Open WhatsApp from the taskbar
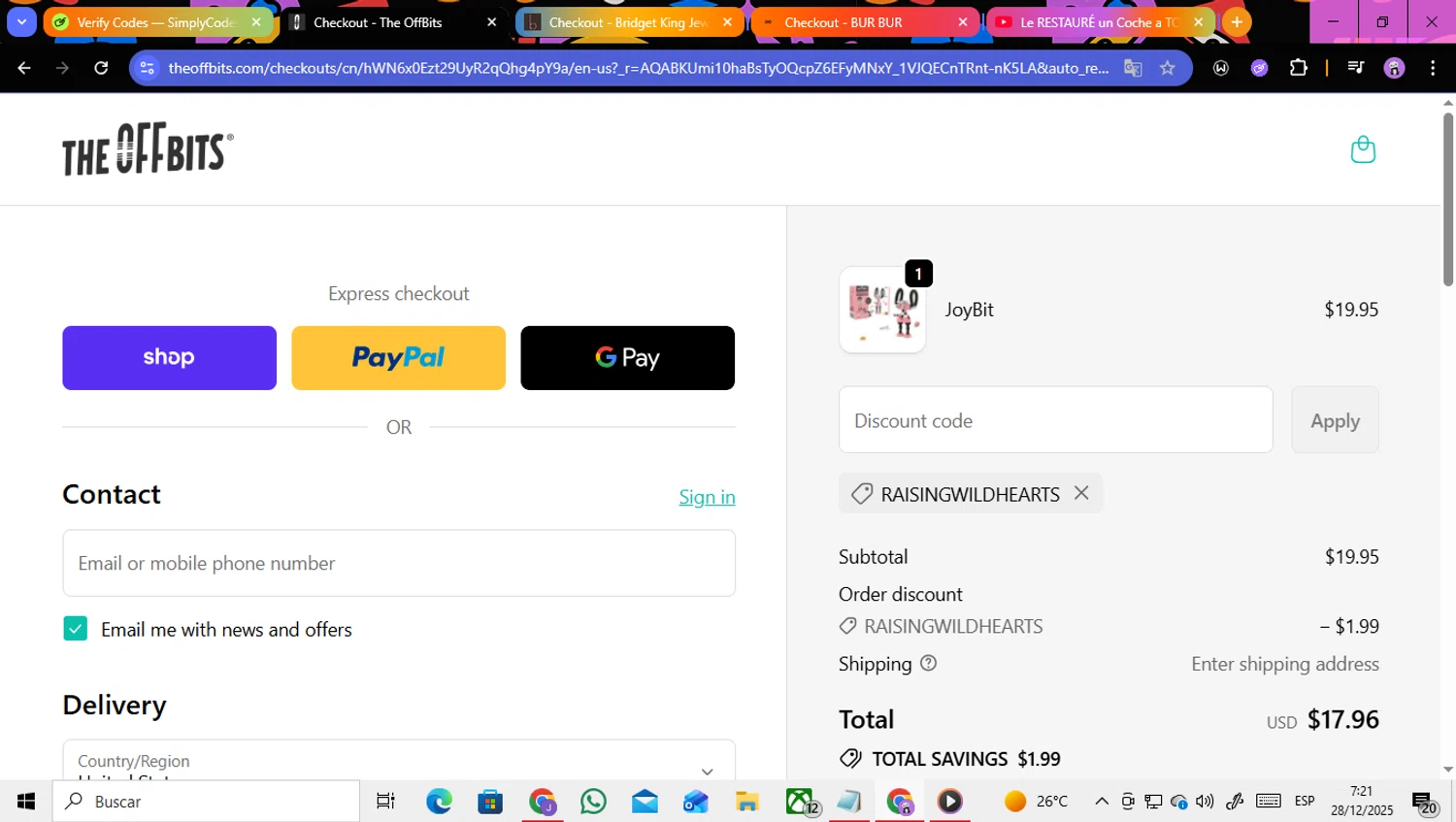1456x822 pixels. [593, 801]
